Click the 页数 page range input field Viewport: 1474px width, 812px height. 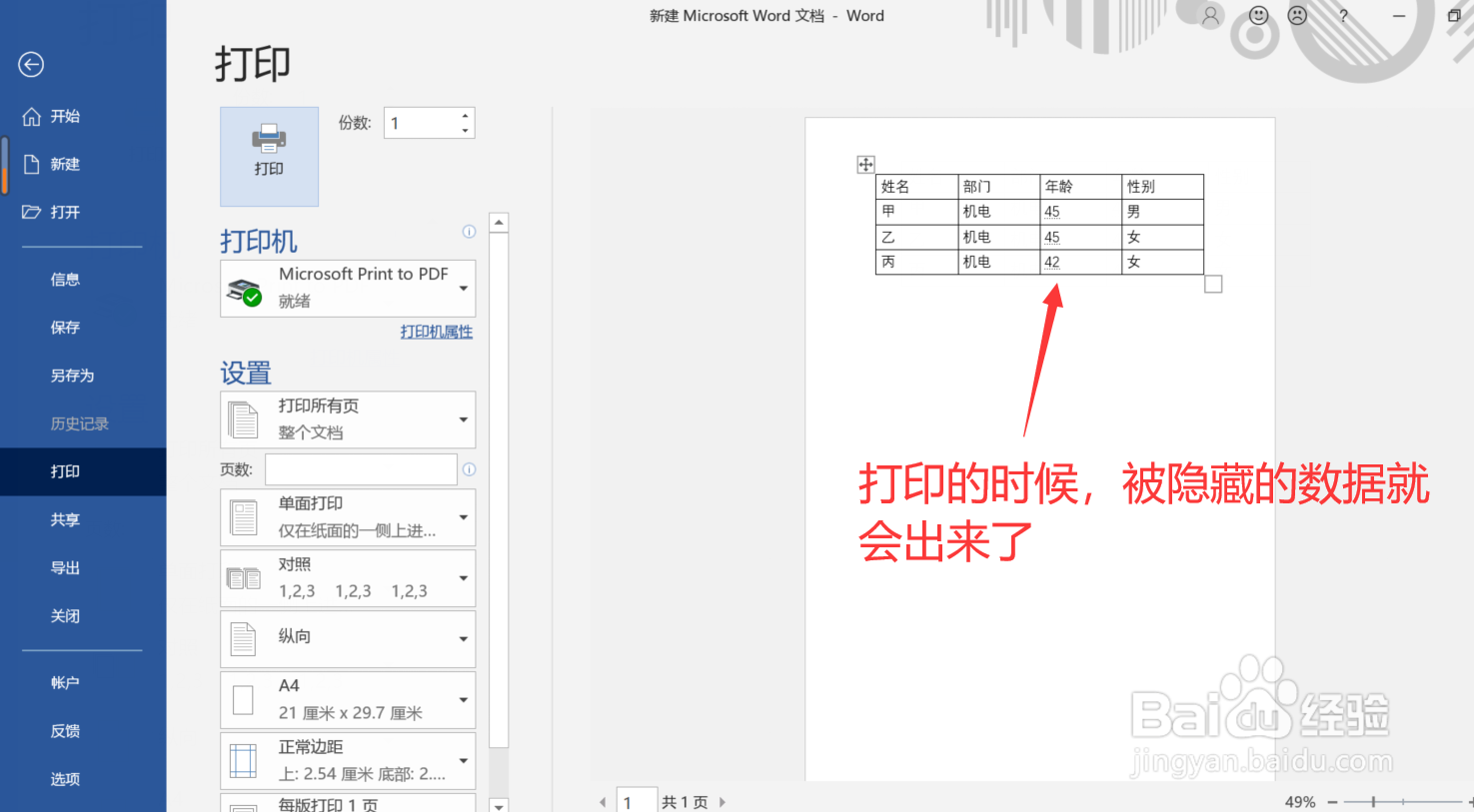(x=361, y=469)
